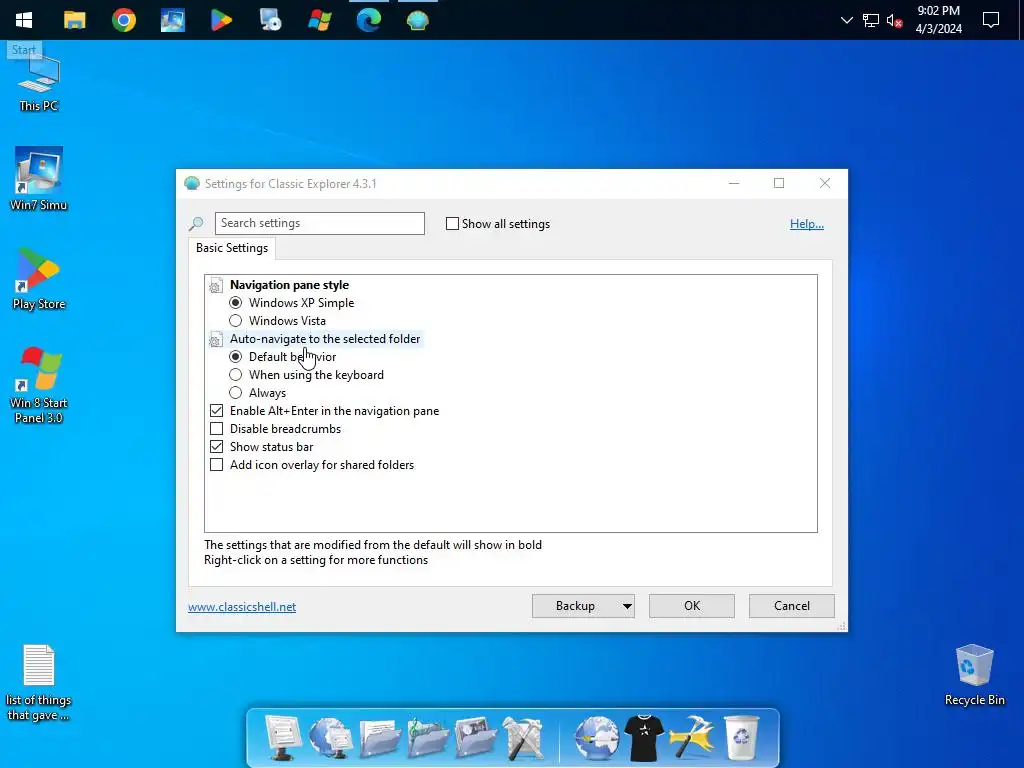Click the globe browser dock icon
The height and width of the screenshot is (768, 1024).
click(x=596, y=738)
